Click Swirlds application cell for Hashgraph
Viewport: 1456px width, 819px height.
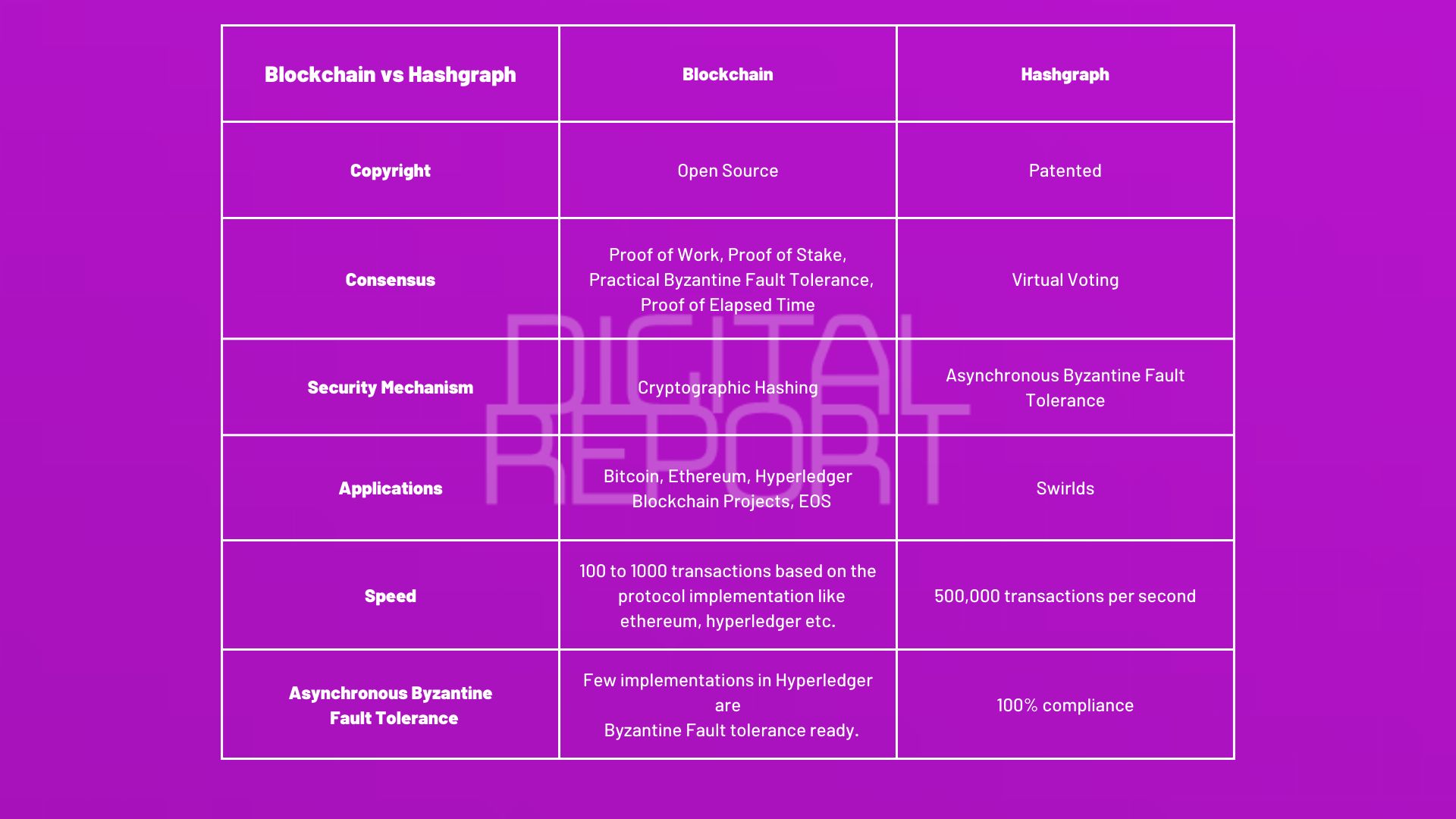click(x=1065, y=488)
